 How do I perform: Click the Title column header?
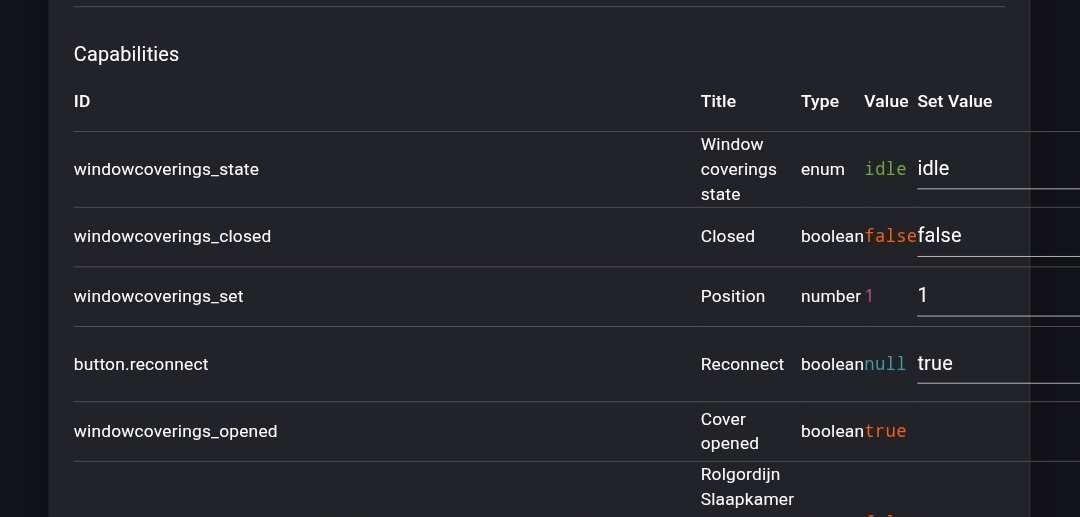coord(718,101)
